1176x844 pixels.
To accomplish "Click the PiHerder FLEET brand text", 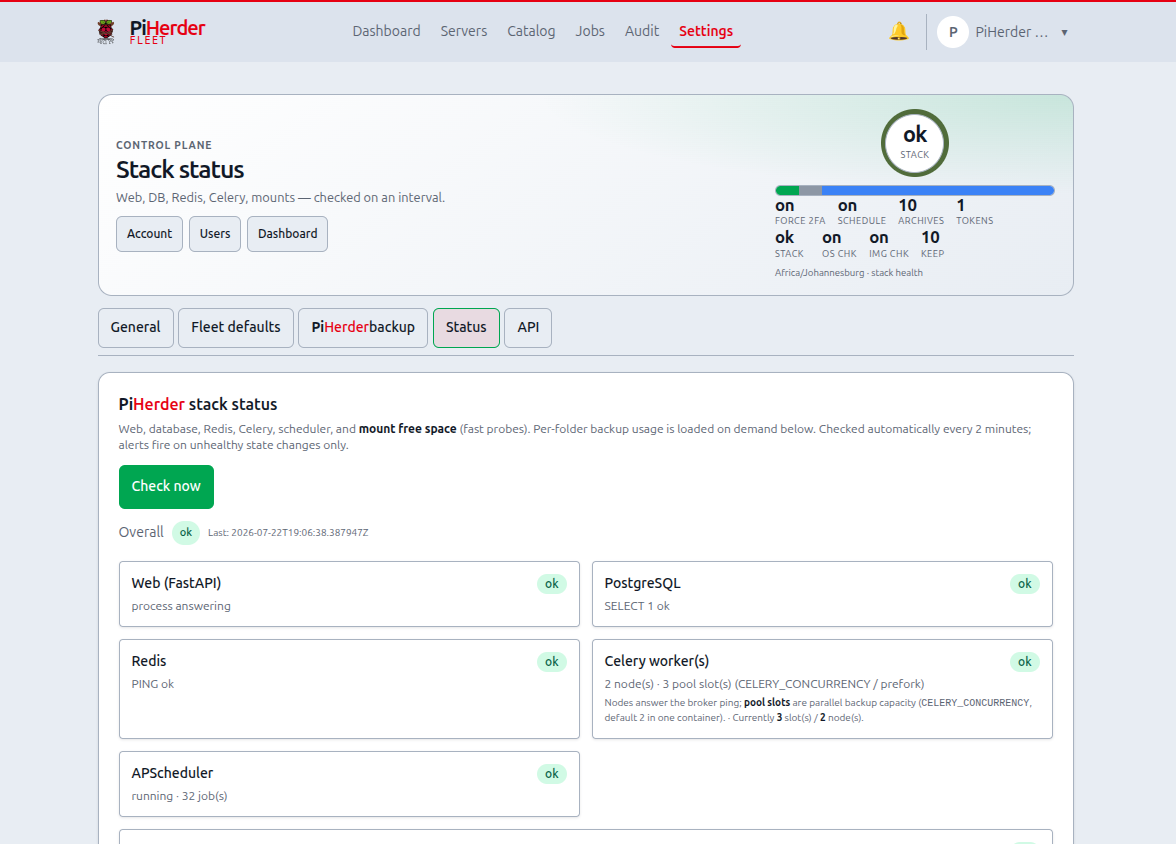I will point(167,32).
